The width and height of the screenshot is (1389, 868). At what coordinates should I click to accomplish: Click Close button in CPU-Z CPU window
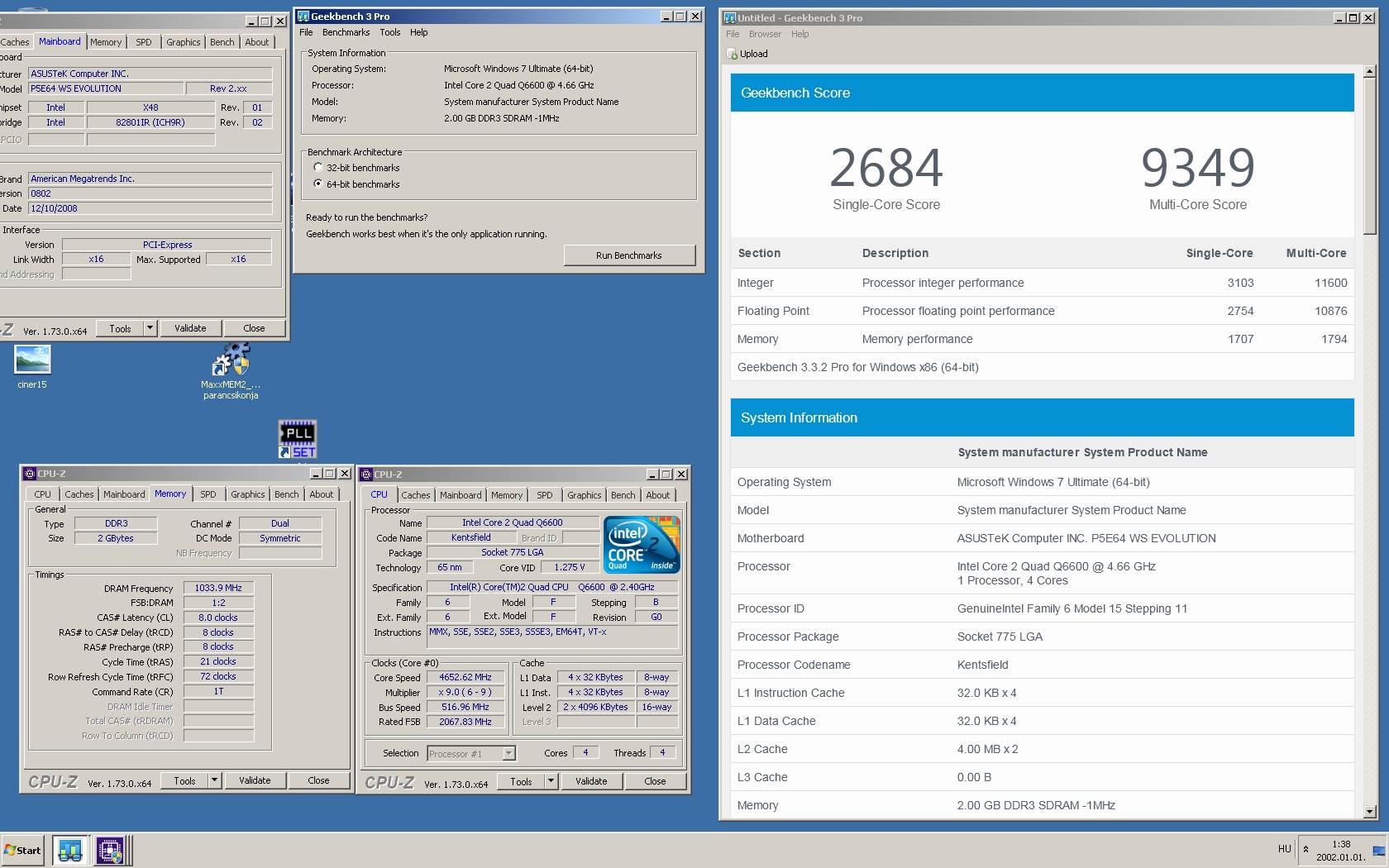[655, 781]
